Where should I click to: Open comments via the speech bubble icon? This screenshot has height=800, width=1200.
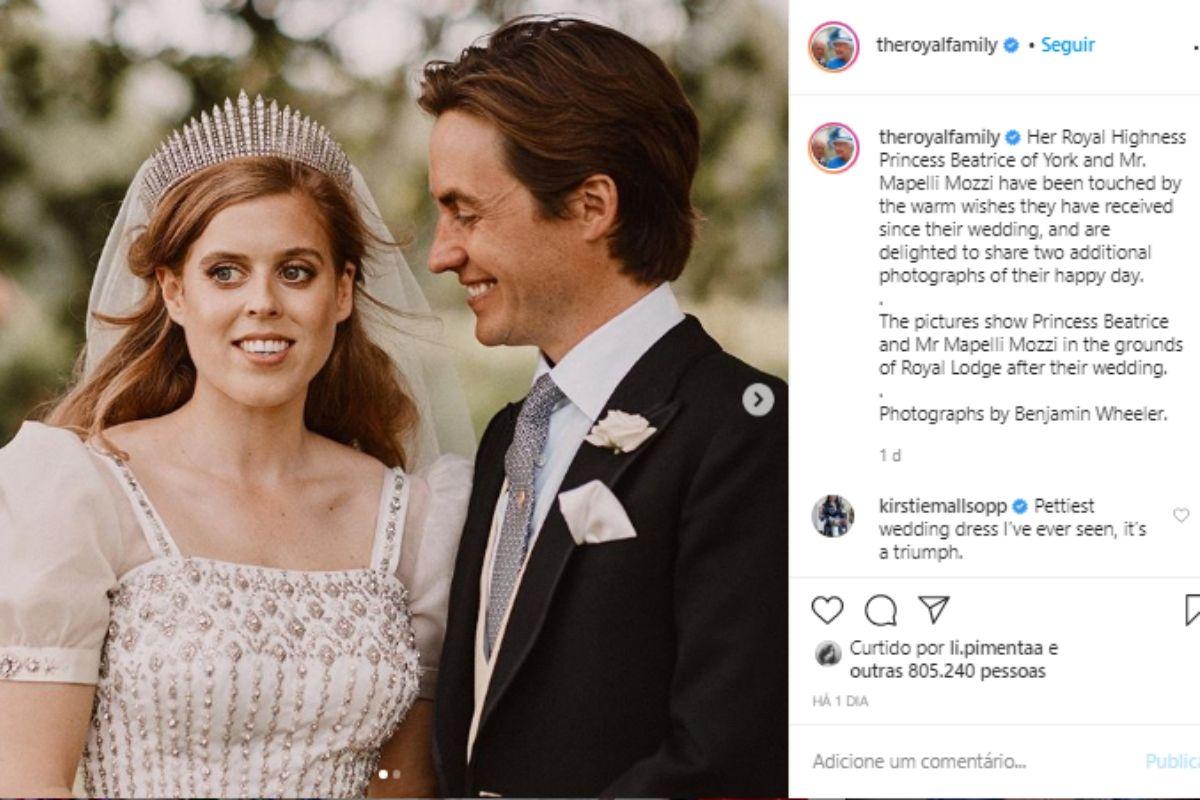[x=881, y=610]
